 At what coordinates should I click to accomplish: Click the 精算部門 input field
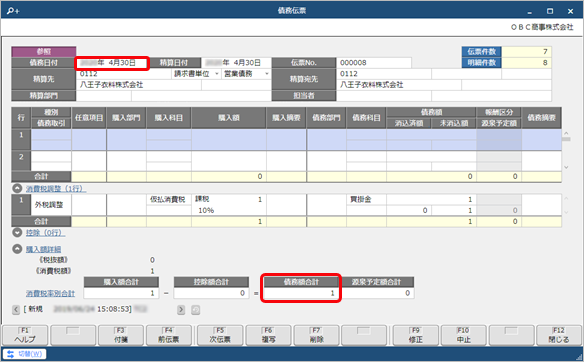coord(104,96)
